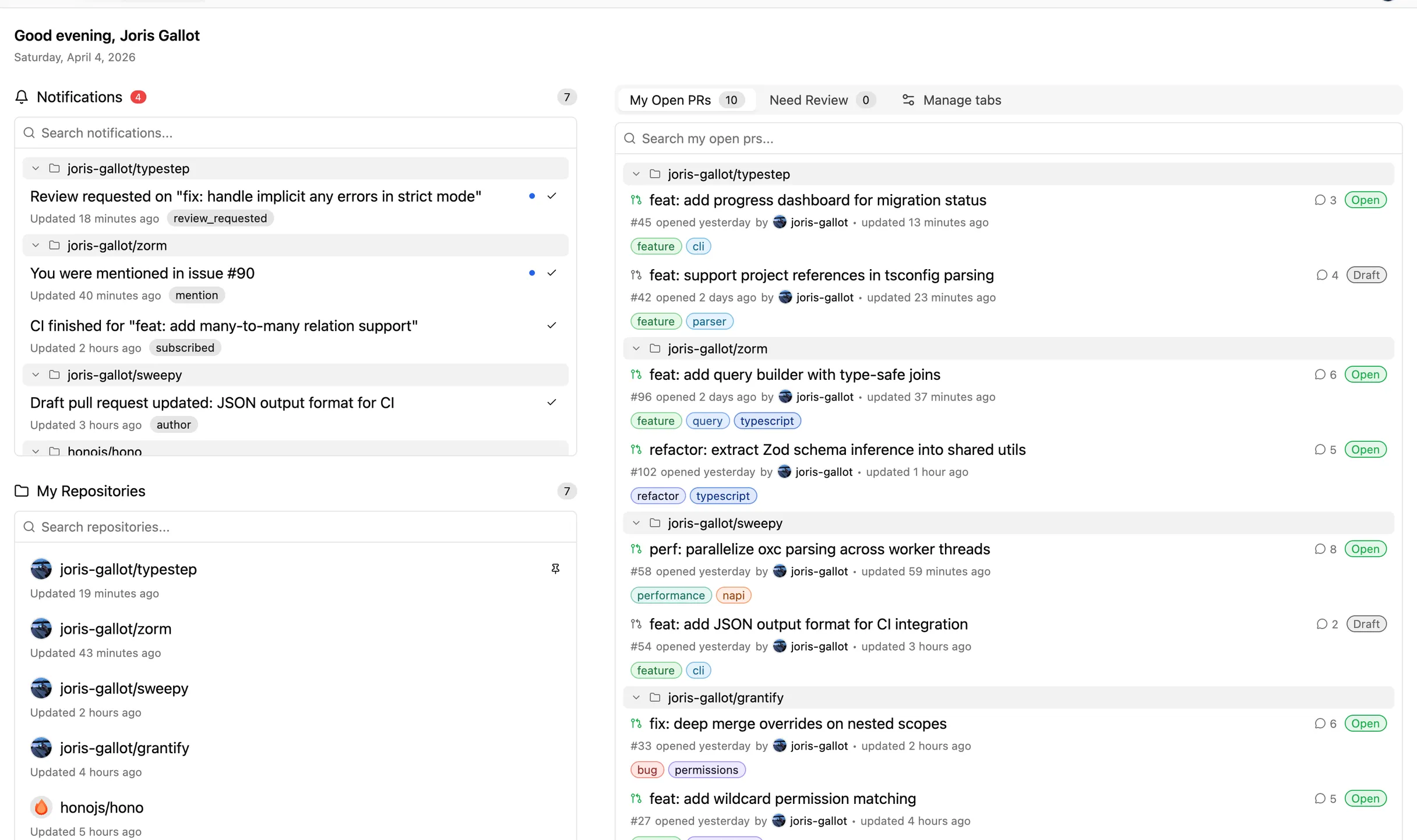Click comment icon on query builder PR
Screen dimensions: 1417x840
1320,375
